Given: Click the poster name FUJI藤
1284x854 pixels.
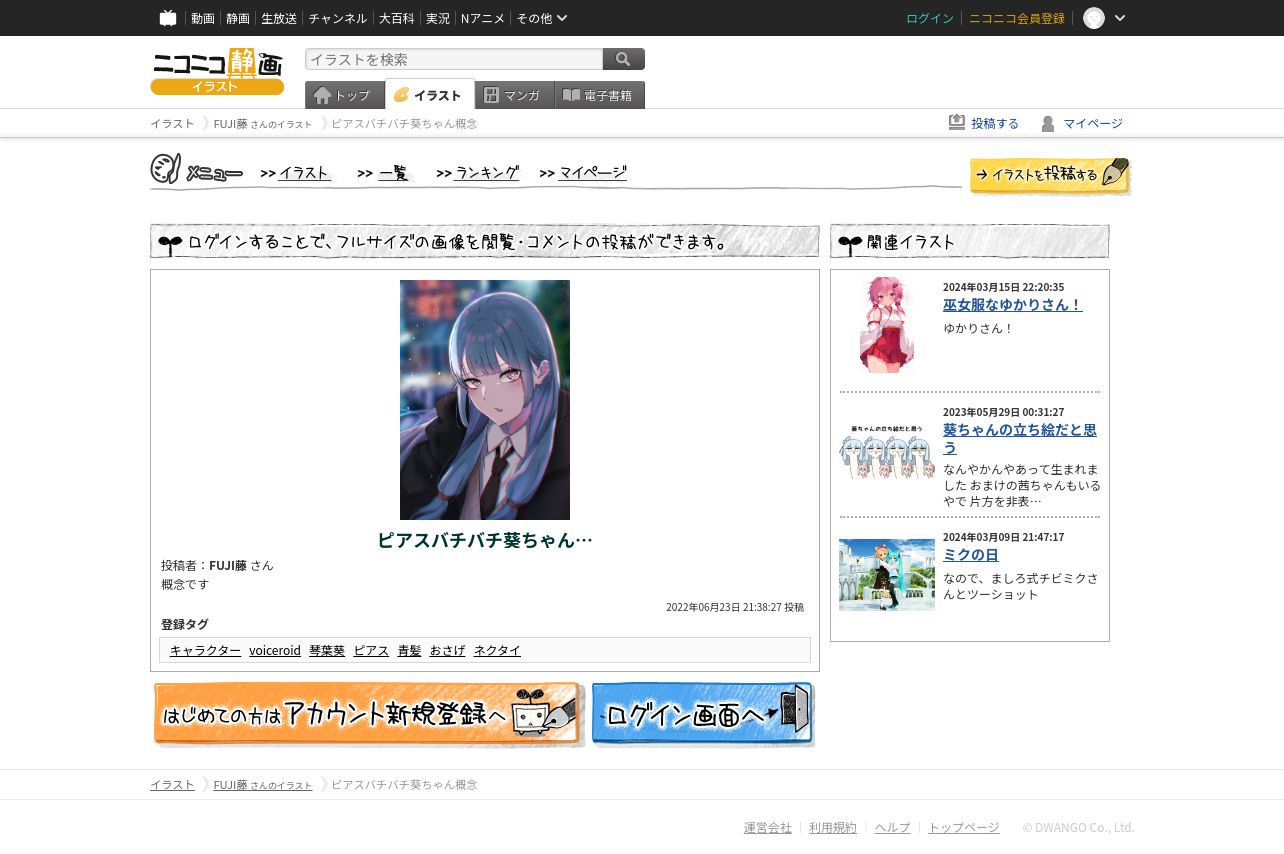Looking at the screenshot, I should click(228, 565).
